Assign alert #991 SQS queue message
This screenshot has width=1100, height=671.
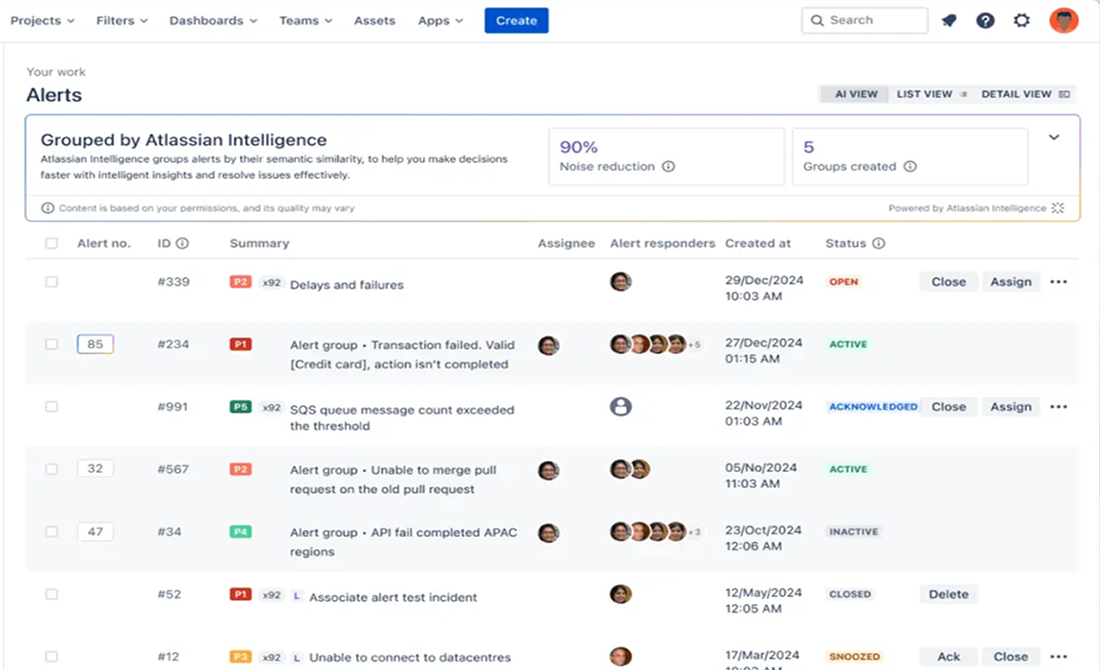tap(1011, 407)
